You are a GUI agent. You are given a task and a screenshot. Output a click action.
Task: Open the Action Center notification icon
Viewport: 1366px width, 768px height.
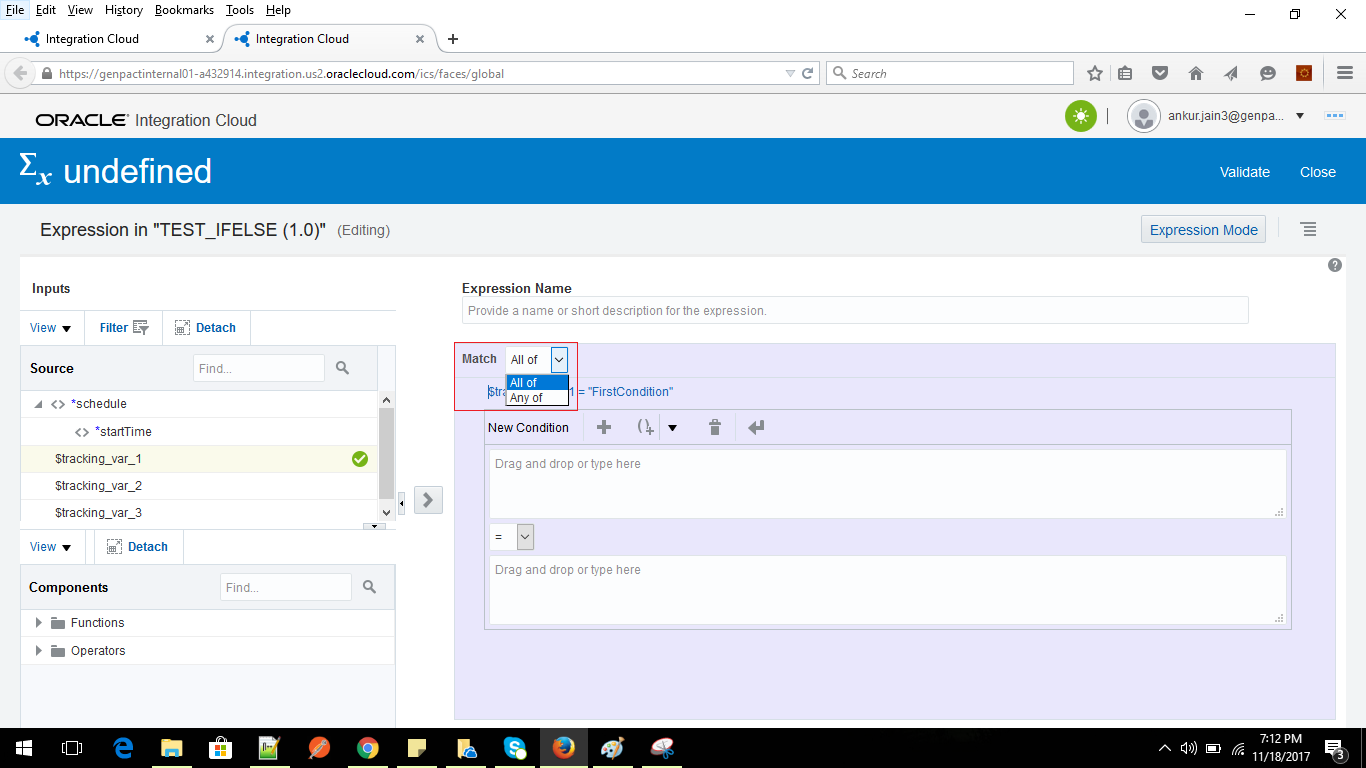(x=1334, y=748)
